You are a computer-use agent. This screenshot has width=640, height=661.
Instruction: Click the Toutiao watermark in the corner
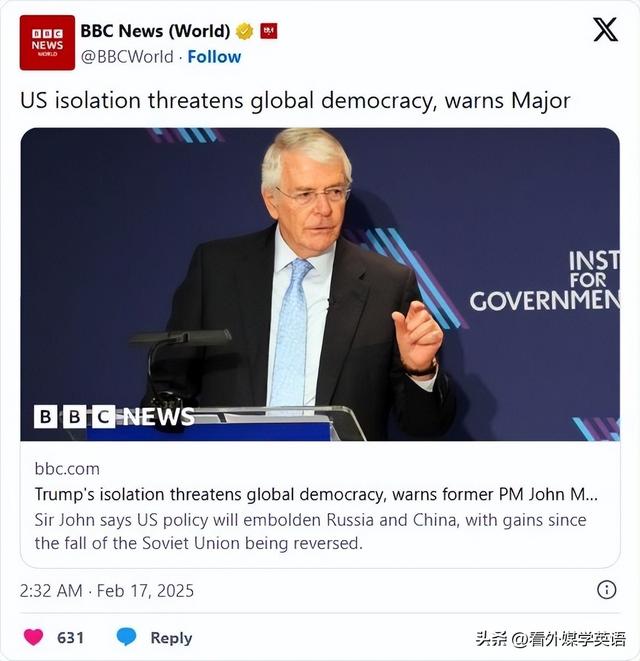point(551,639)
